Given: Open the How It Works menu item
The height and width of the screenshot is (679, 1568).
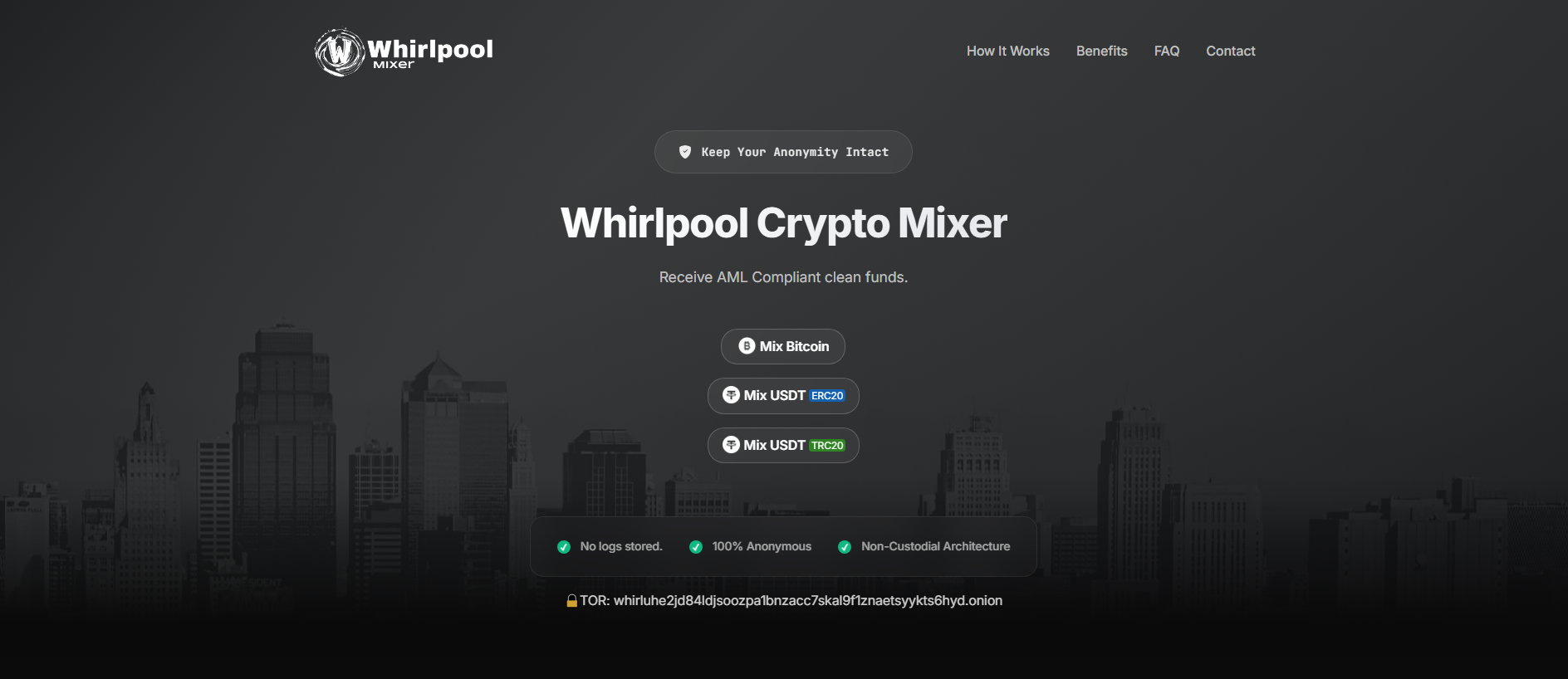Looking at the screenshot, I should (x=1007, y=51).
